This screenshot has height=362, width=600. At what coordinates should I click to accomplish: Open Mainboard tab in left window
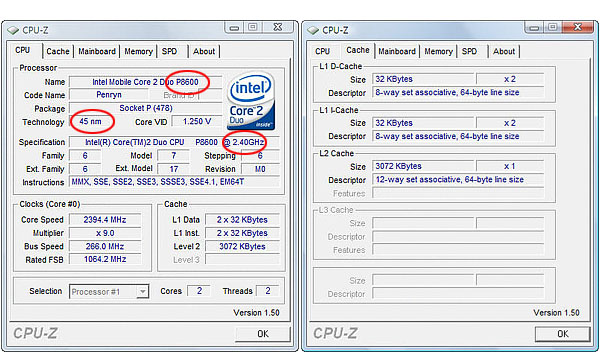[97, 51]
